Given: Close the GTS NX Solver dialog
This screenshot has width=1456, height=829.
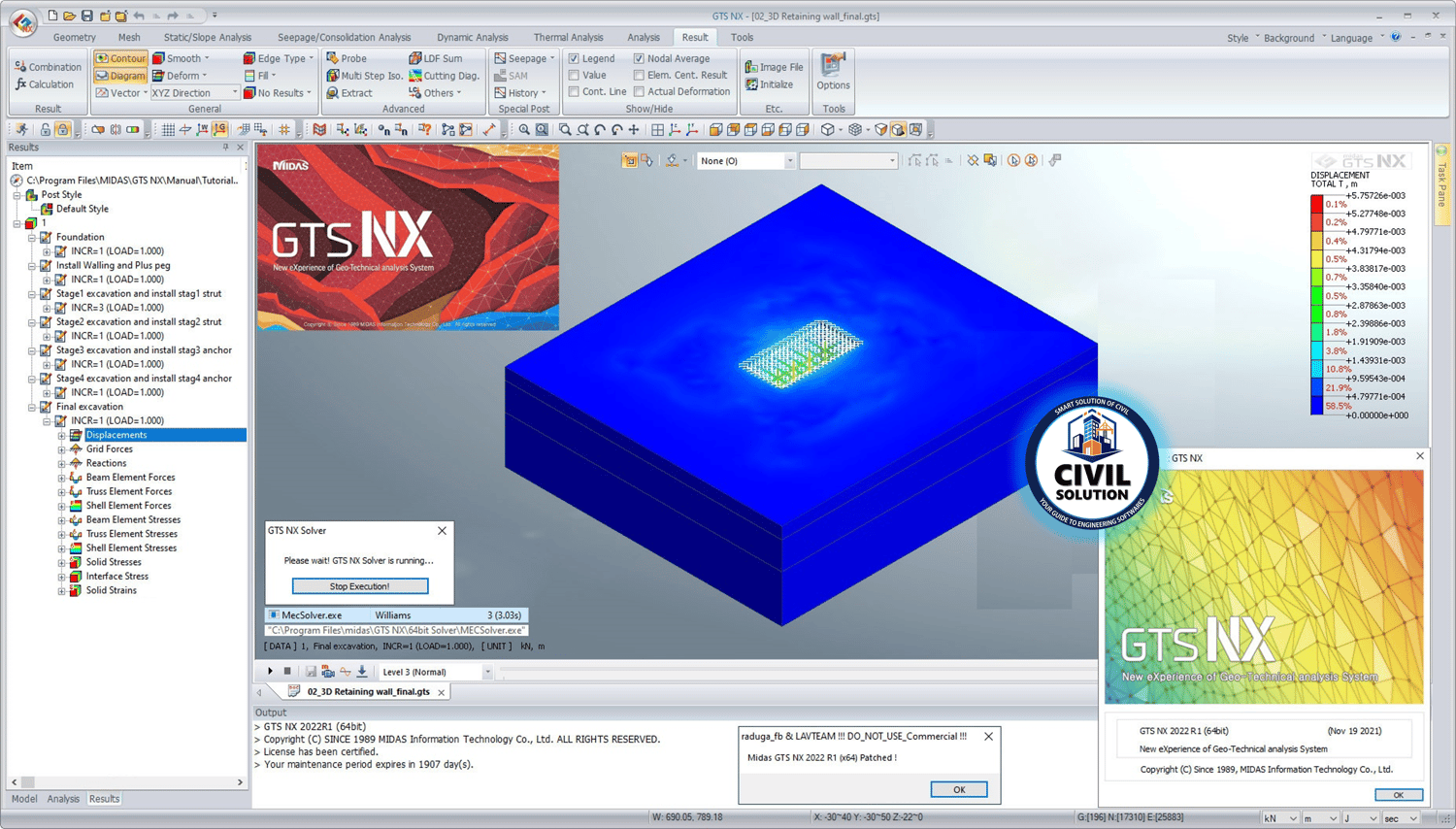Looking at the screenshot, I should (x=442, y=531).
